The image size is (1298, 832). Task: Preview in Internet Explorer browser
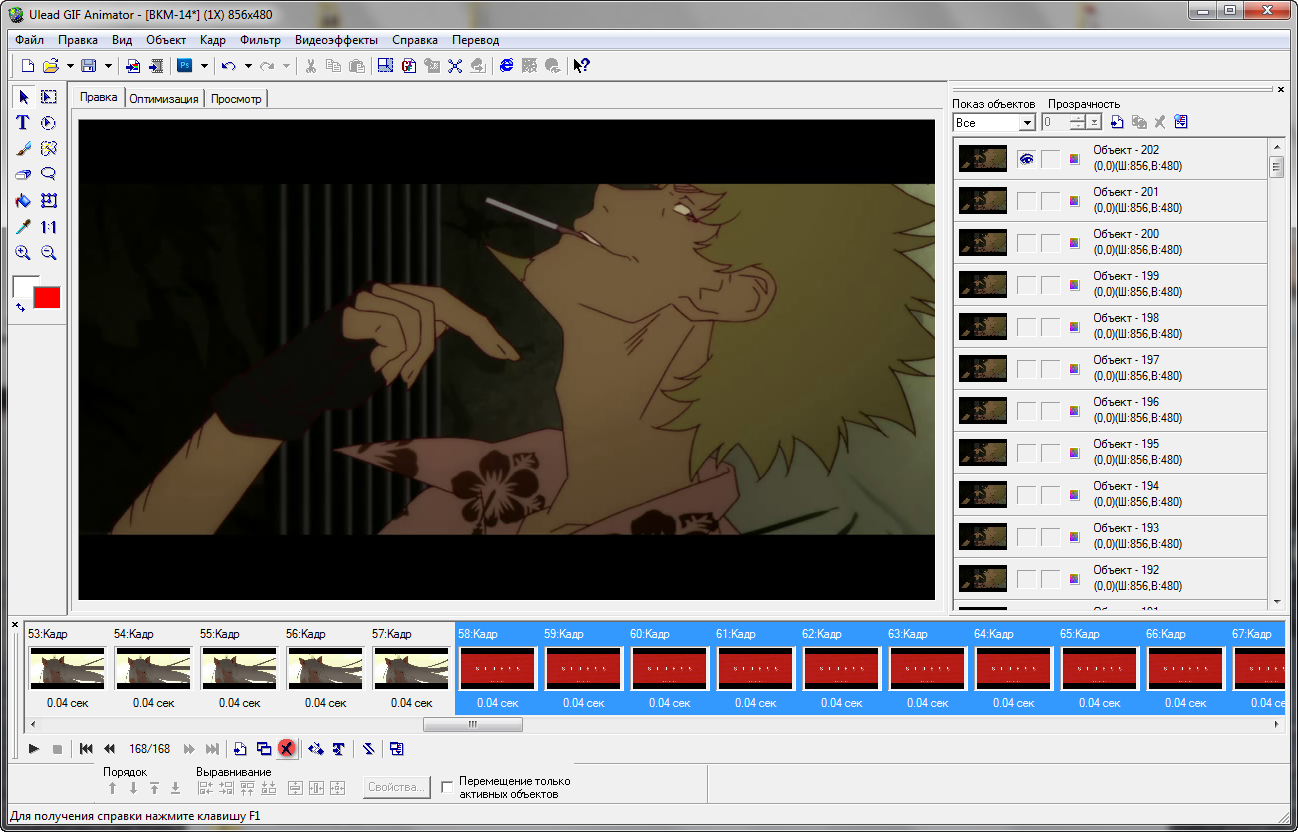point(507,66)
